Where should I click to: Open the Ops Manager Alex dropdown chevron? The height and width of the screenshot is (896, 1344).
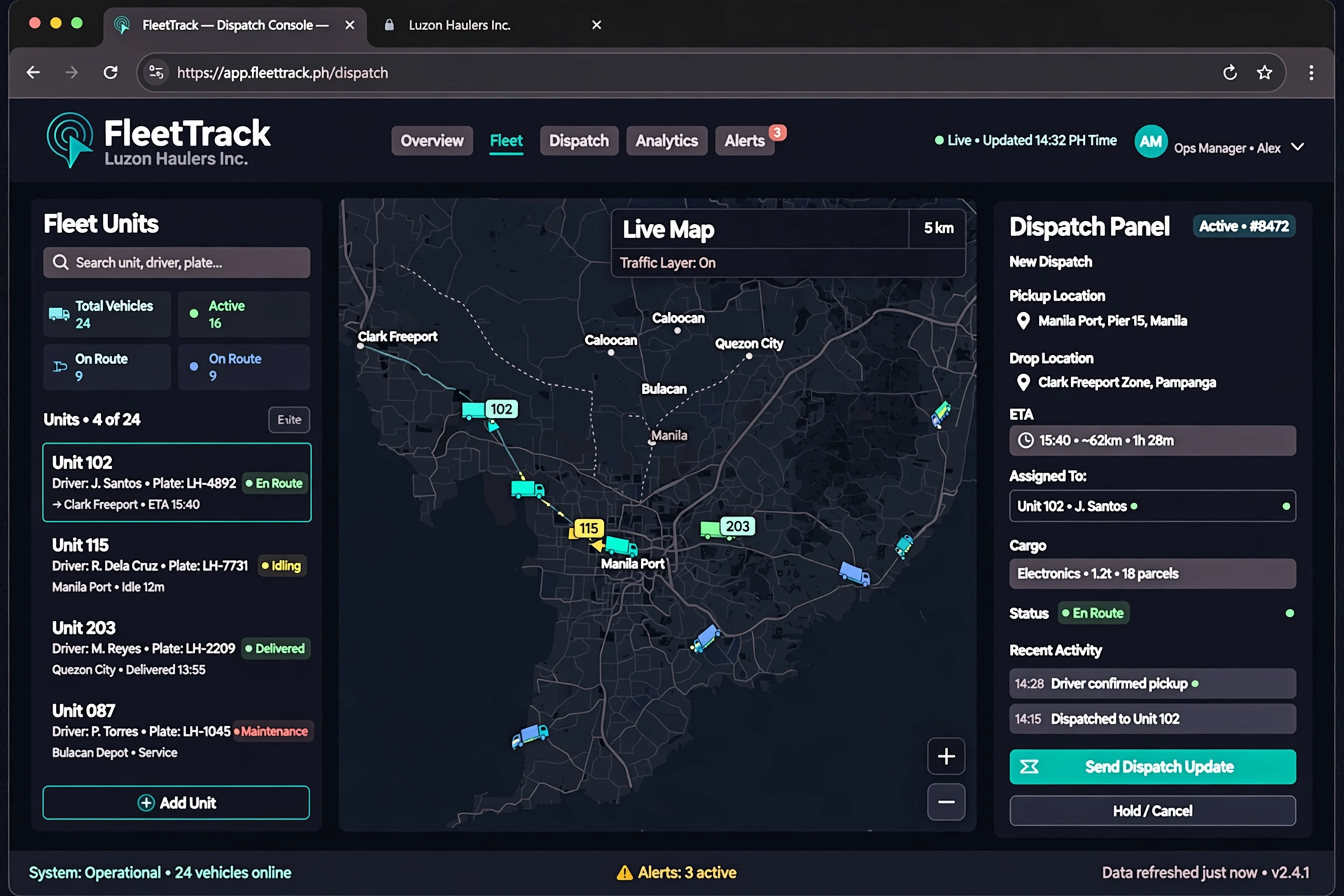(1297, 147)
